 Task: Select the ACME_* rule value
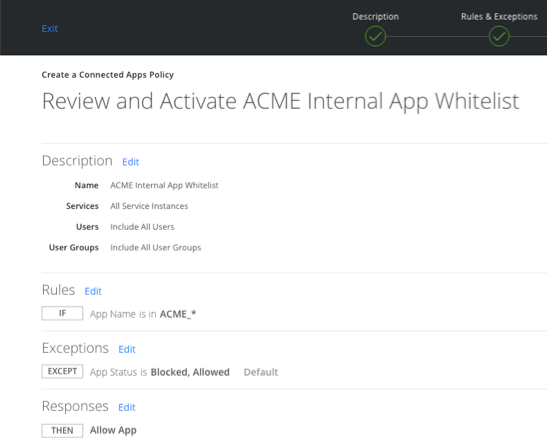click(178, 314)
